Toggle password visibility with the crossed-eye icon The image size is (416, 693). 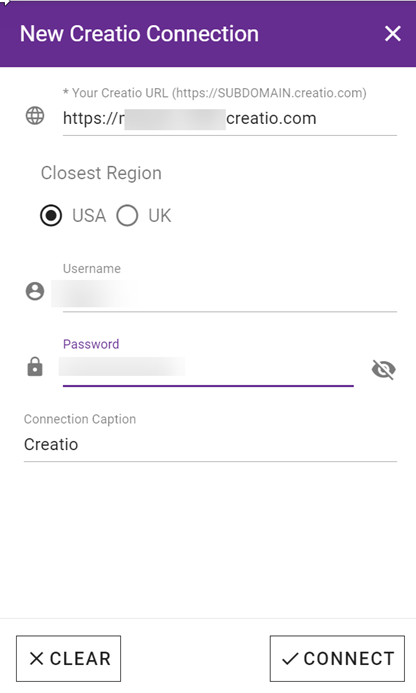(383, 369)
